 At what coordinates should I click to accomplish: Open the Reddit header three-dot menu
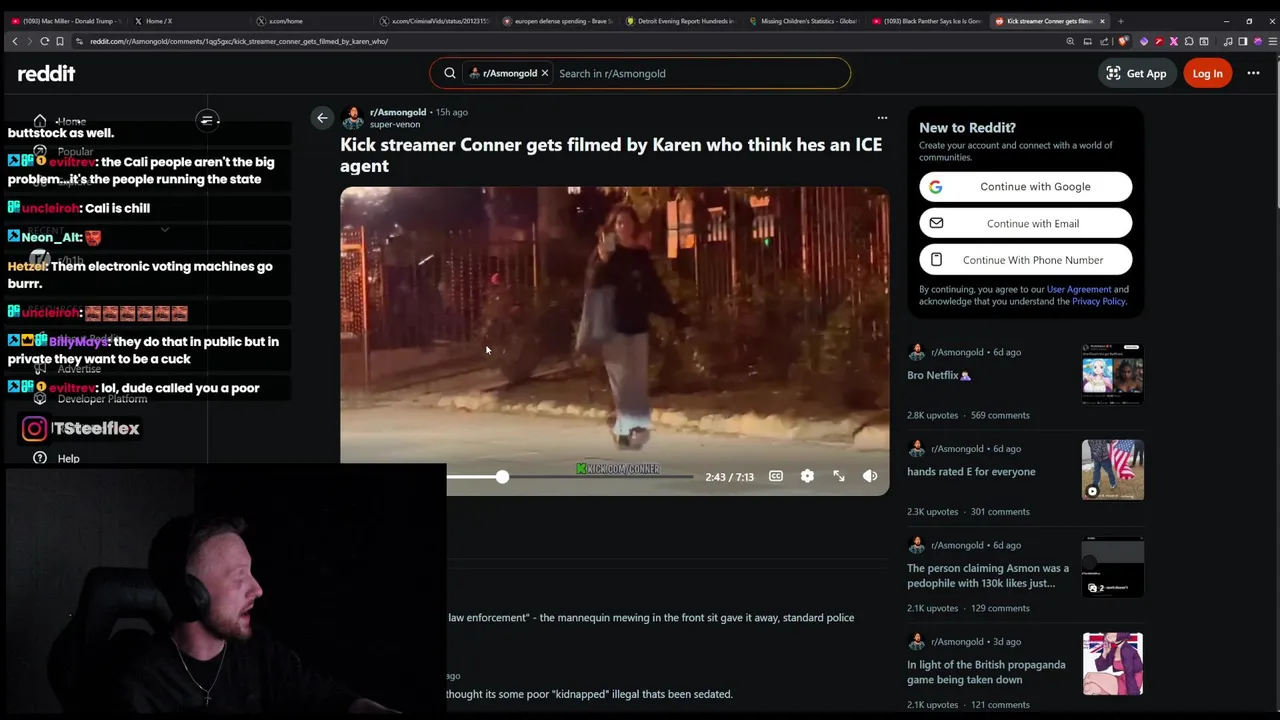1253,73
